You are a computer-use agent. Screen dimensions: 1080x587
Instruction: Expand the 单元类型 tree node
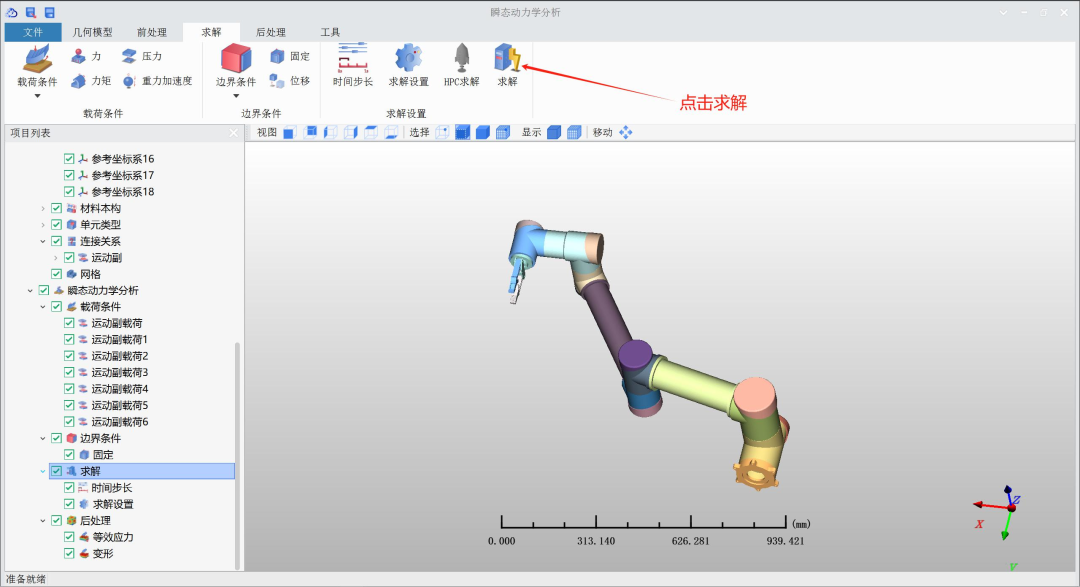[x=43, y=225]
